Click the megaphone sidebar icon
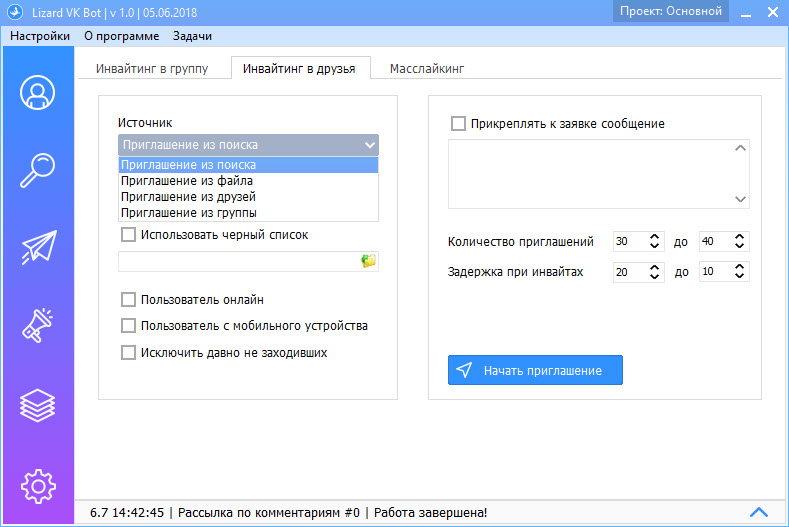The height and width of the screenshot is (527, 789). click(x=37, y=327)
